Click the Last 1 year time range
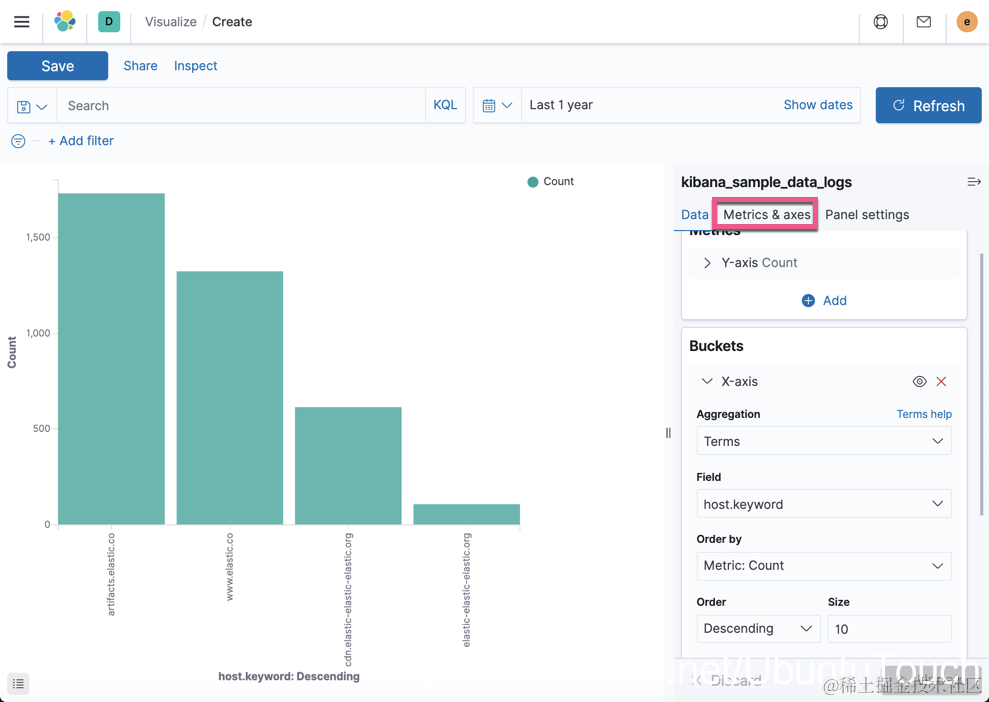 coord(561,105)
